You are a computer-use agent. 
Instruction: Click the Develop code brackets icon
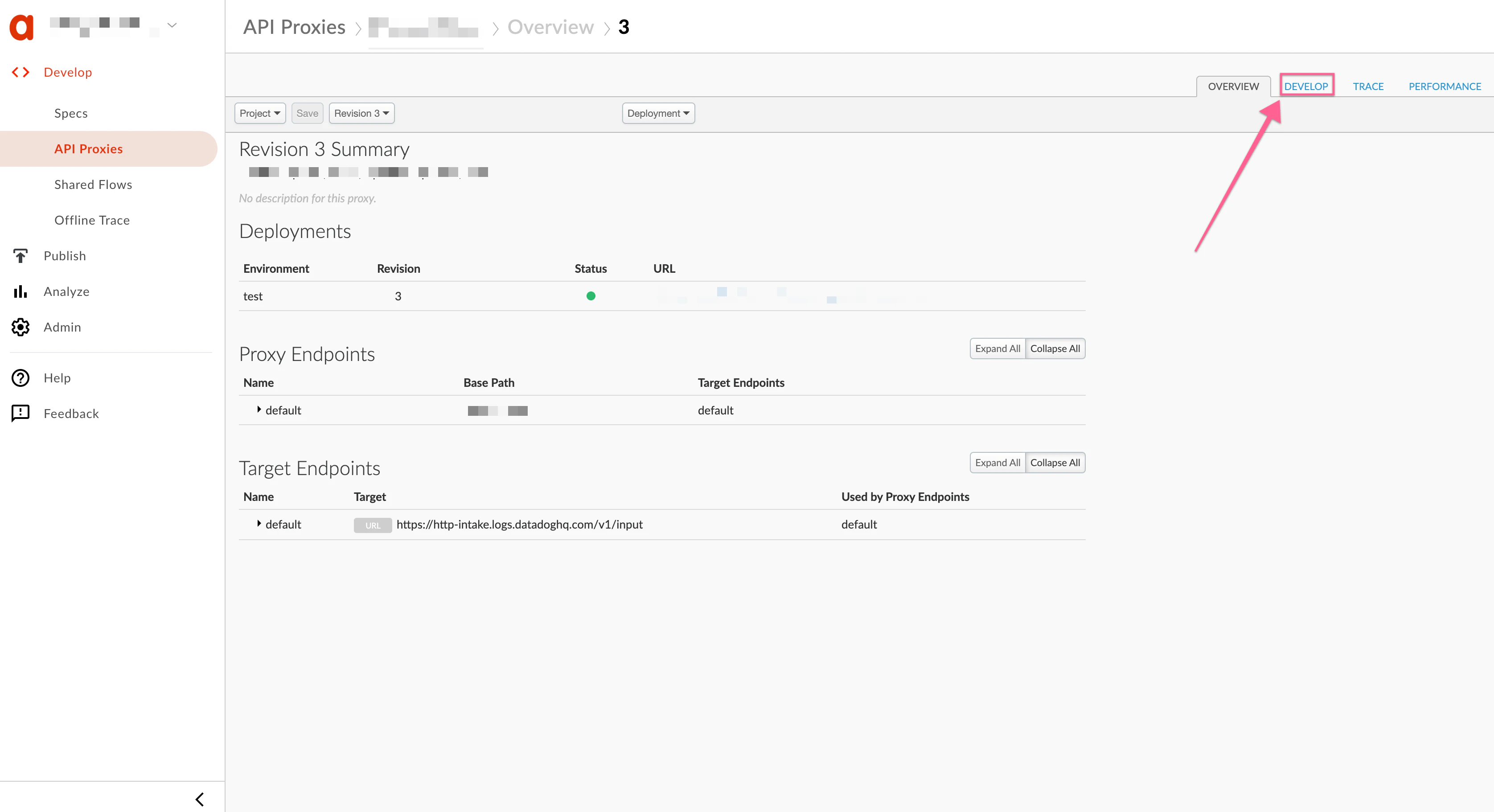tap(21, 72)
